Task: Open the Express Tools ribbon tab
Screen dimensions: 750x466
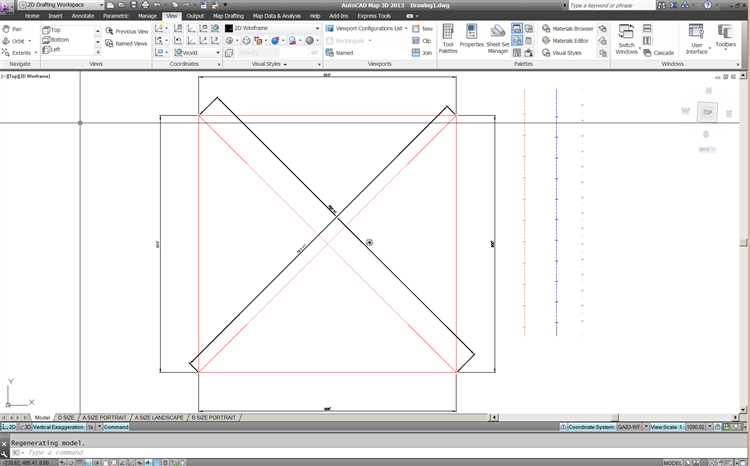Action: point(374,16)
